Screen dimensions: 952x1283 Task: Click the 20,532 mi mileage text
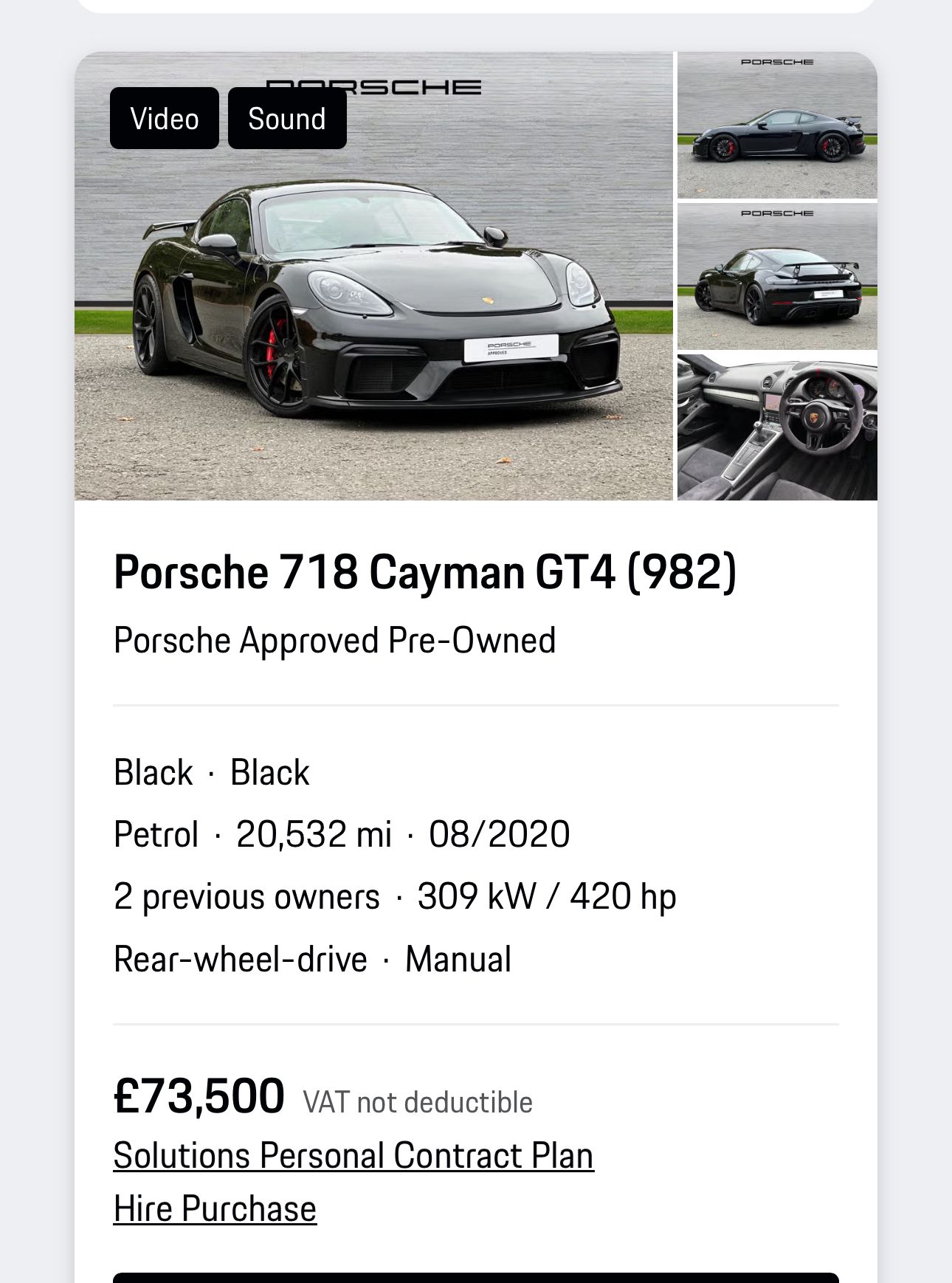[314, 834]
